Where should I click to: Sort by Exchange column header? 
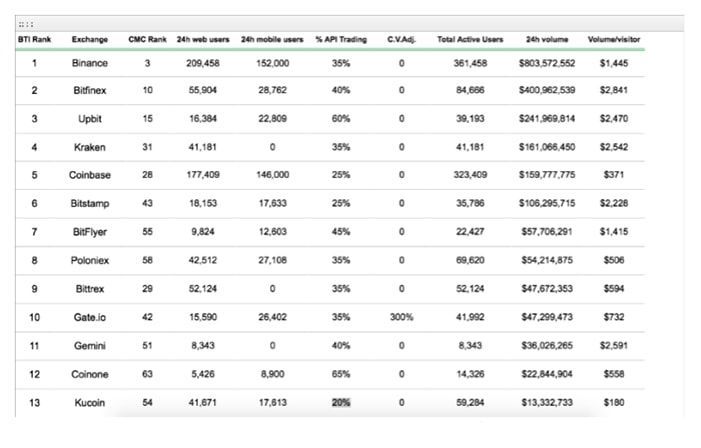[90, 39]
